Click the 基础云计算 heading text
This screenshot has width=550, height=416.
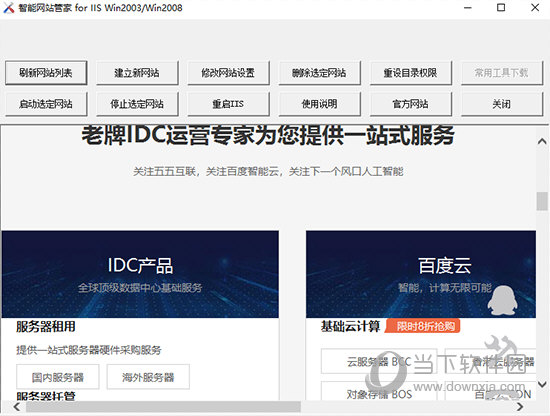pos(350,327)
